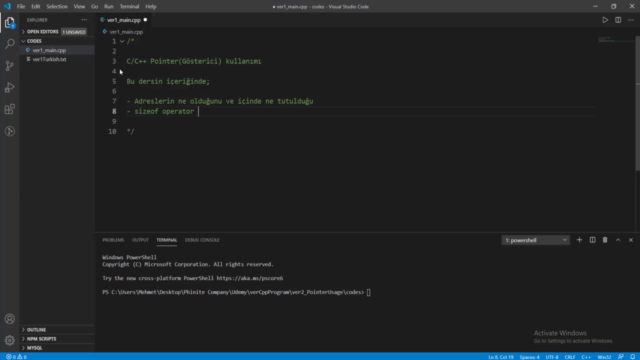Expand the Open Editors section
Screen dimensions: 640x360
(42, 31)
